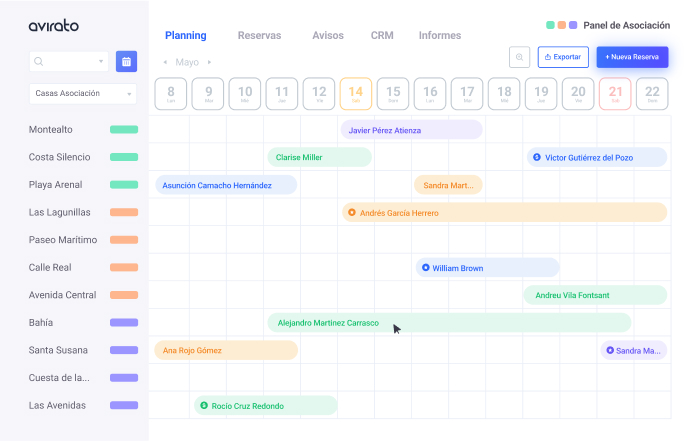
Task: Click the search magnifier icon in sidebar
Action: tap(39, 62)
